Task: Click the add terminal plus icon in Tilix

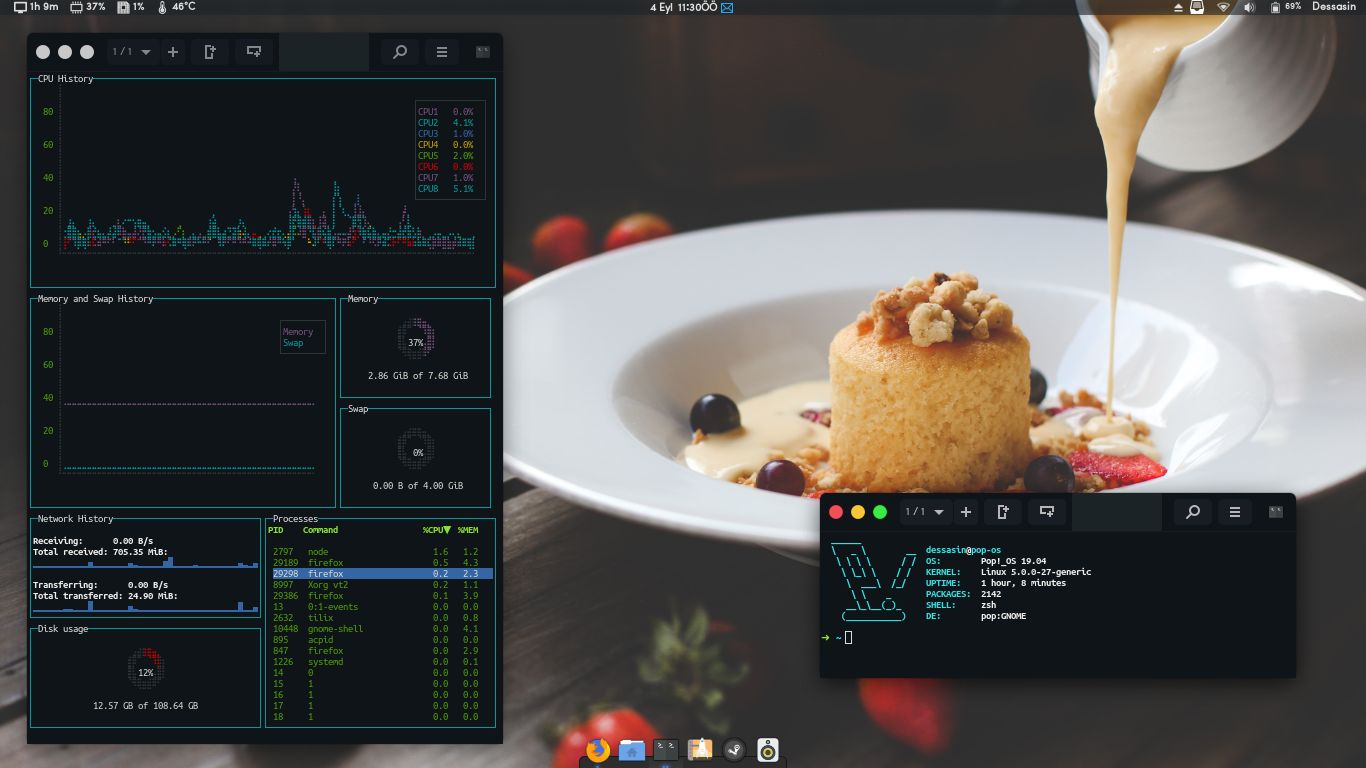Action: click(x=173, y=51)
